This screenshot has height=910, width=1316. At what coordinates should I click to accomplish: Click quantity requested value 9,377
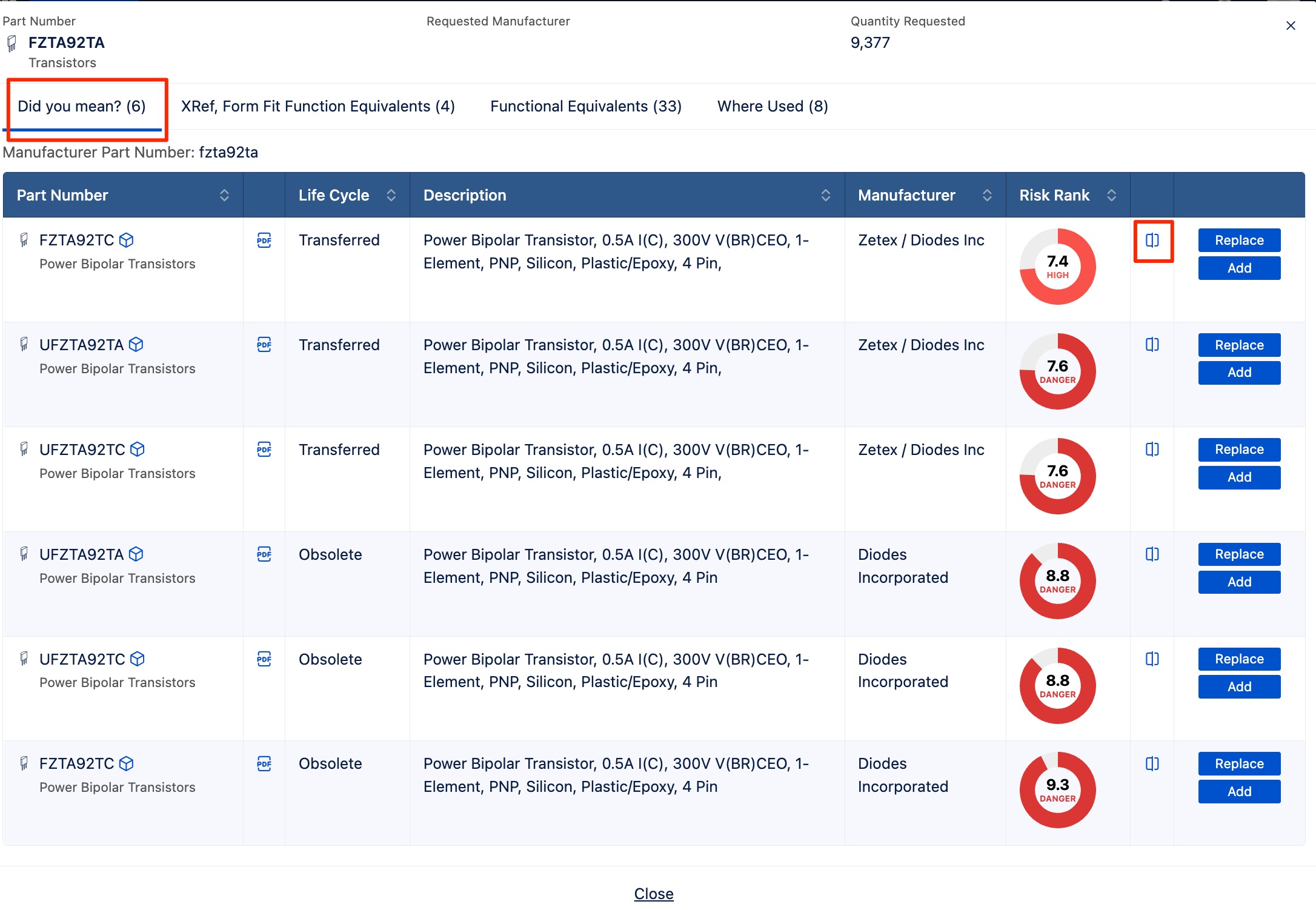pyautogui.click(x=870, y=43)
